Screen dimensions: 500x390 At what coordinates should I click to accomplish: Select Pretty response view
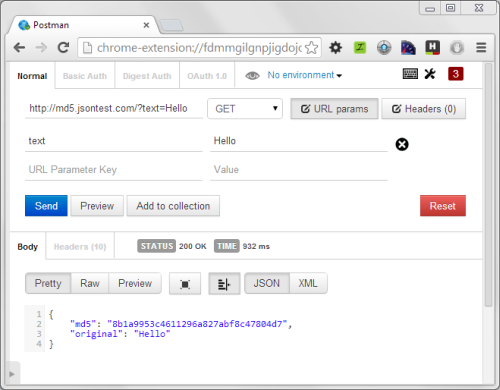coord(48,283)
